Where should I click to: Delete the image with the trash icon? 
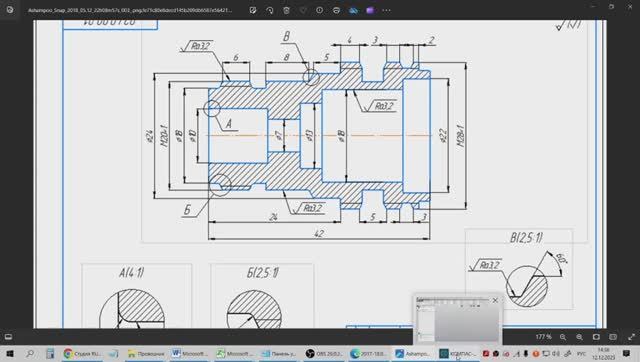(x=287, y=10)
